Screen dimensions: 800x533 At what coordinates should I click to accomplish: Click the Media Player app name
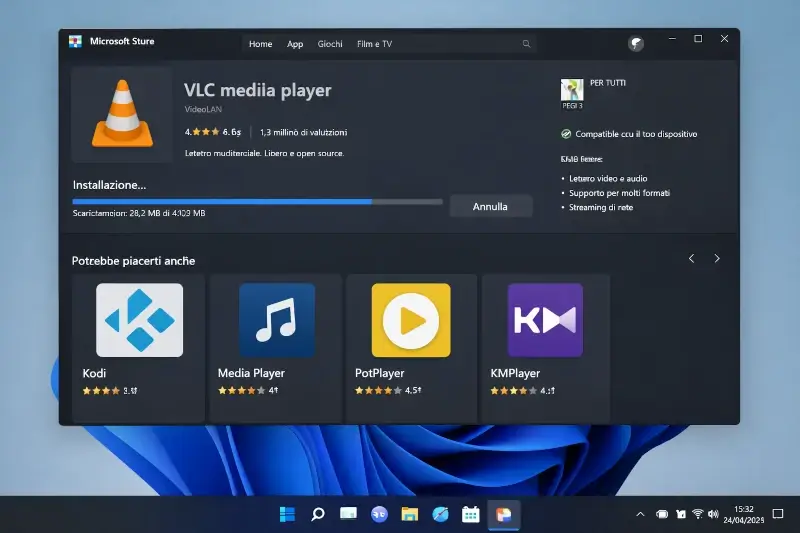(x=252, y=373)
